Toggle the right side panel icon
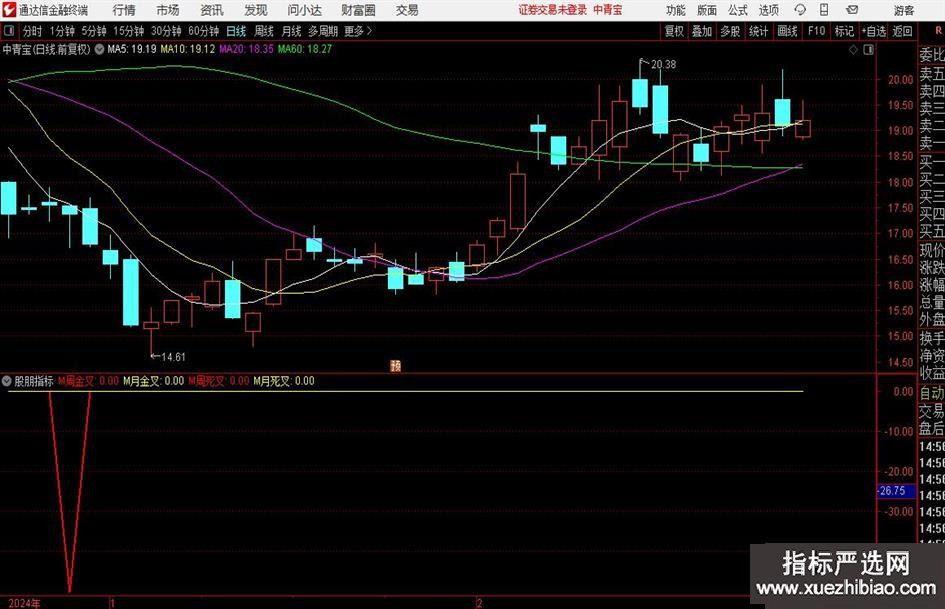Image resolution: width=945 pixels, height=609 pixels. point(868,50)
